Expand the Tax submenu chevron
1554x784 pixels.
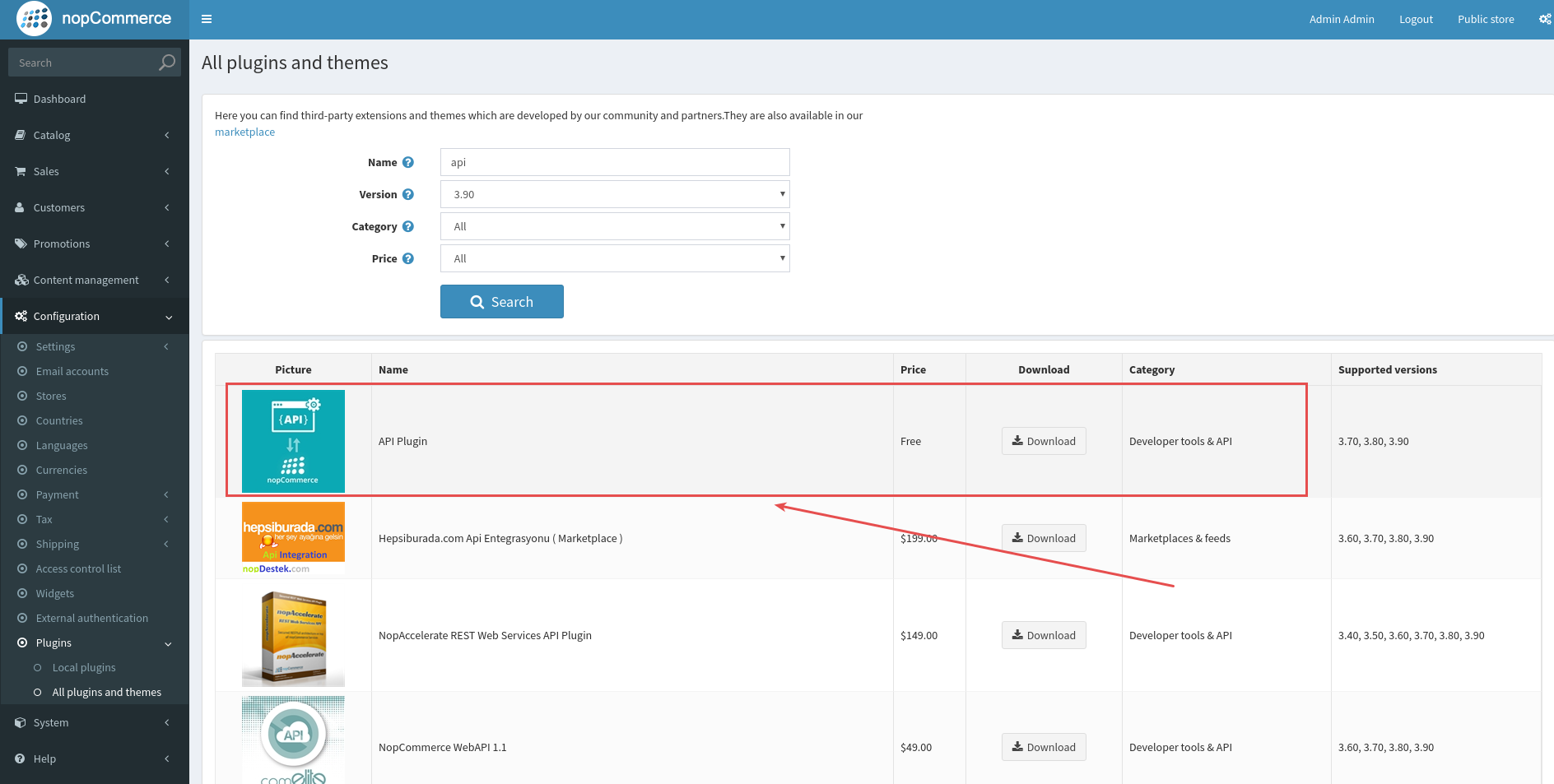[166, 519]
